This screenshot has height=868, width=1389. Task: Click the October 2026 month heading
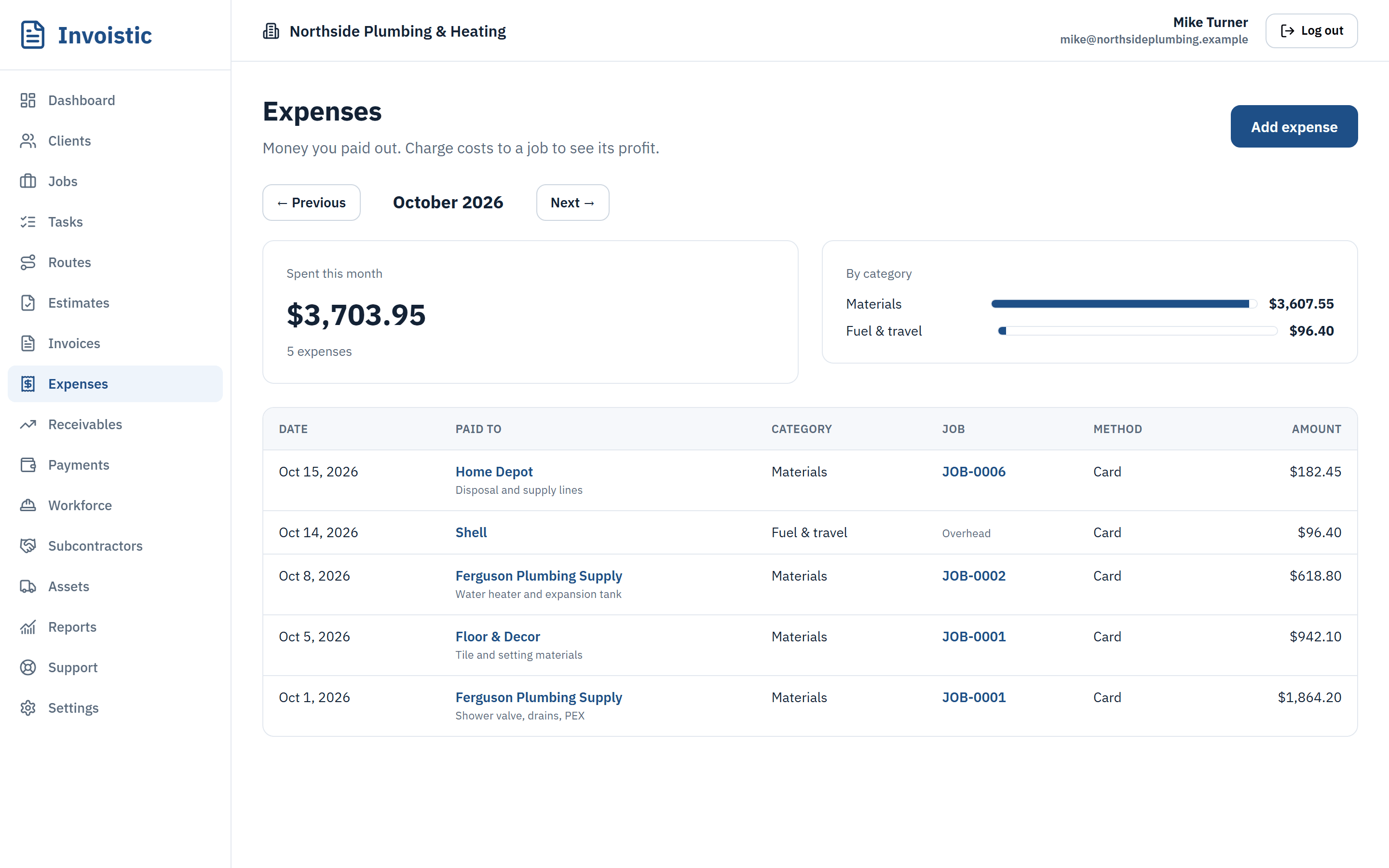[448, 202]
